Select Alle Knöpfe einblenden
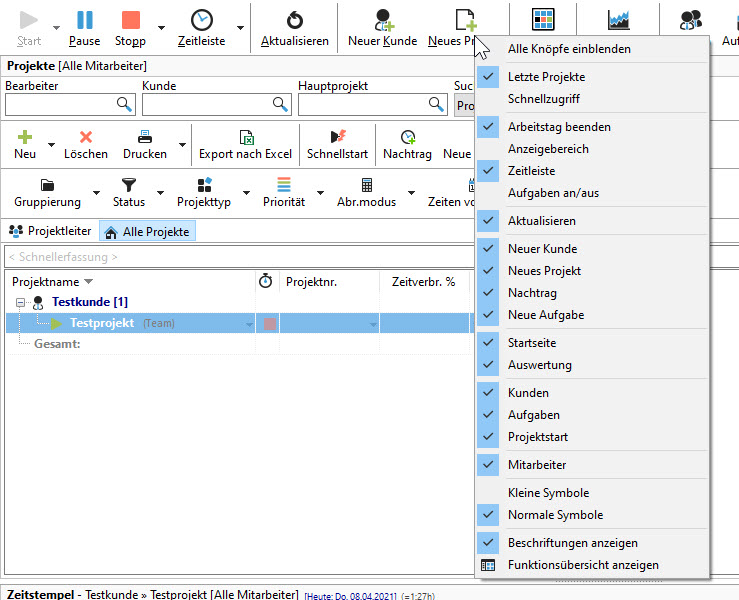 click(592, 49)
